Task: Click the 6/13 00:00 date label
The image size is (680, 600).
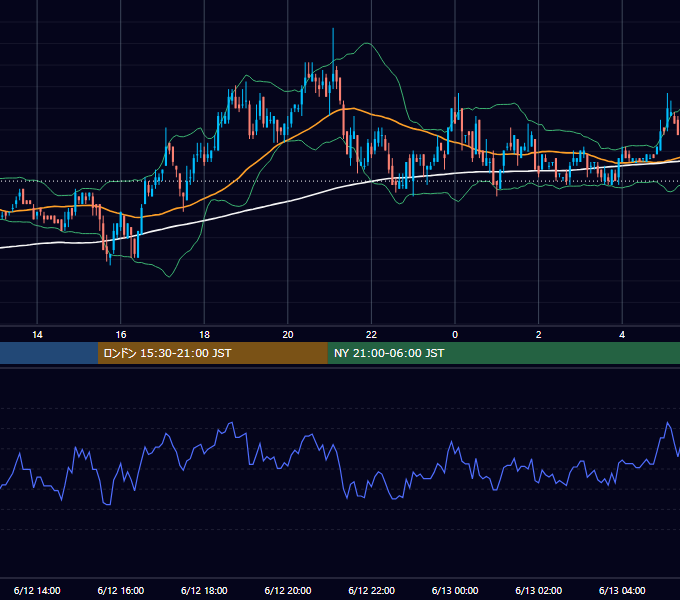Action: [455, 590]
